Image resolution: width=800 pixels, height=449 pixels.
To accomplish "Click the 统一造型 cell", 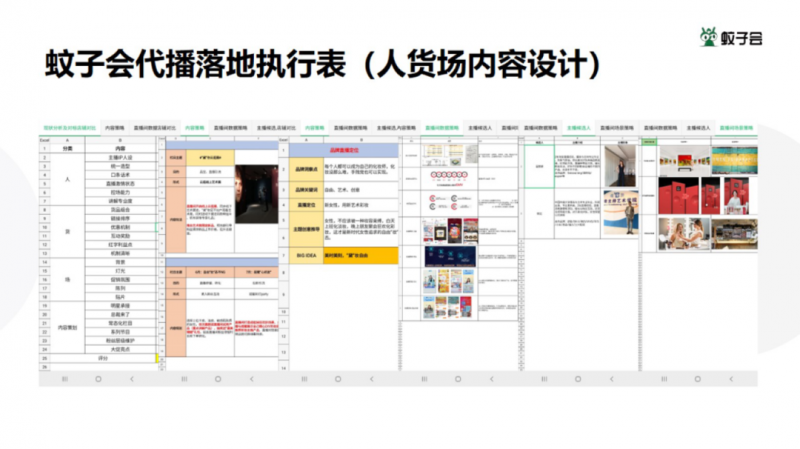I will point(120,166).
